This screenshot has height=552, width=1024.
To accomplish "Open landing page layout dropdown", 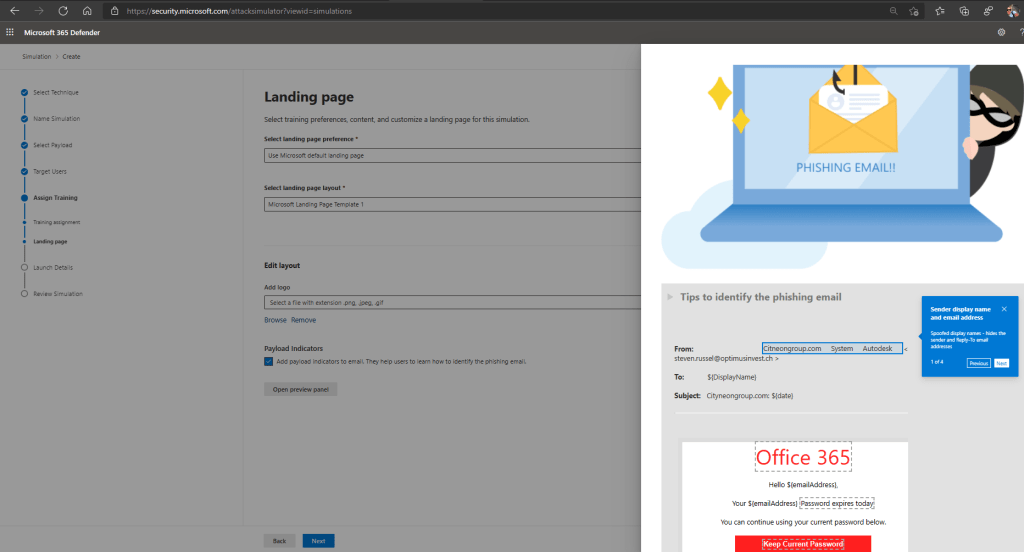I will (450, 204).
